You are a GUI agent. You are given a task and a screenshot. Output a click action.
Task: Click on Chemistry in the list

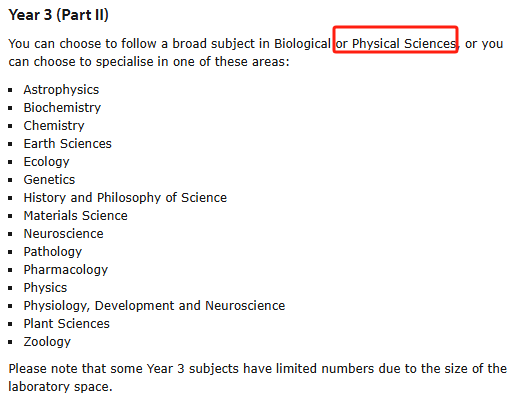coord(54,126)
